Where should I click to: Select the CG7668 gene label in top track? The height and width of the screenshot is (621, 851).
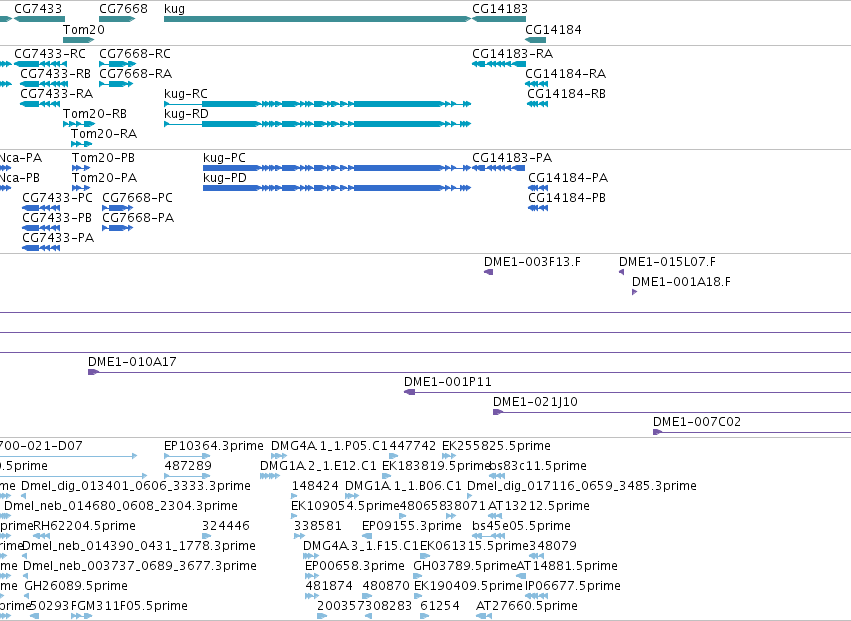[x=123, y=9]
